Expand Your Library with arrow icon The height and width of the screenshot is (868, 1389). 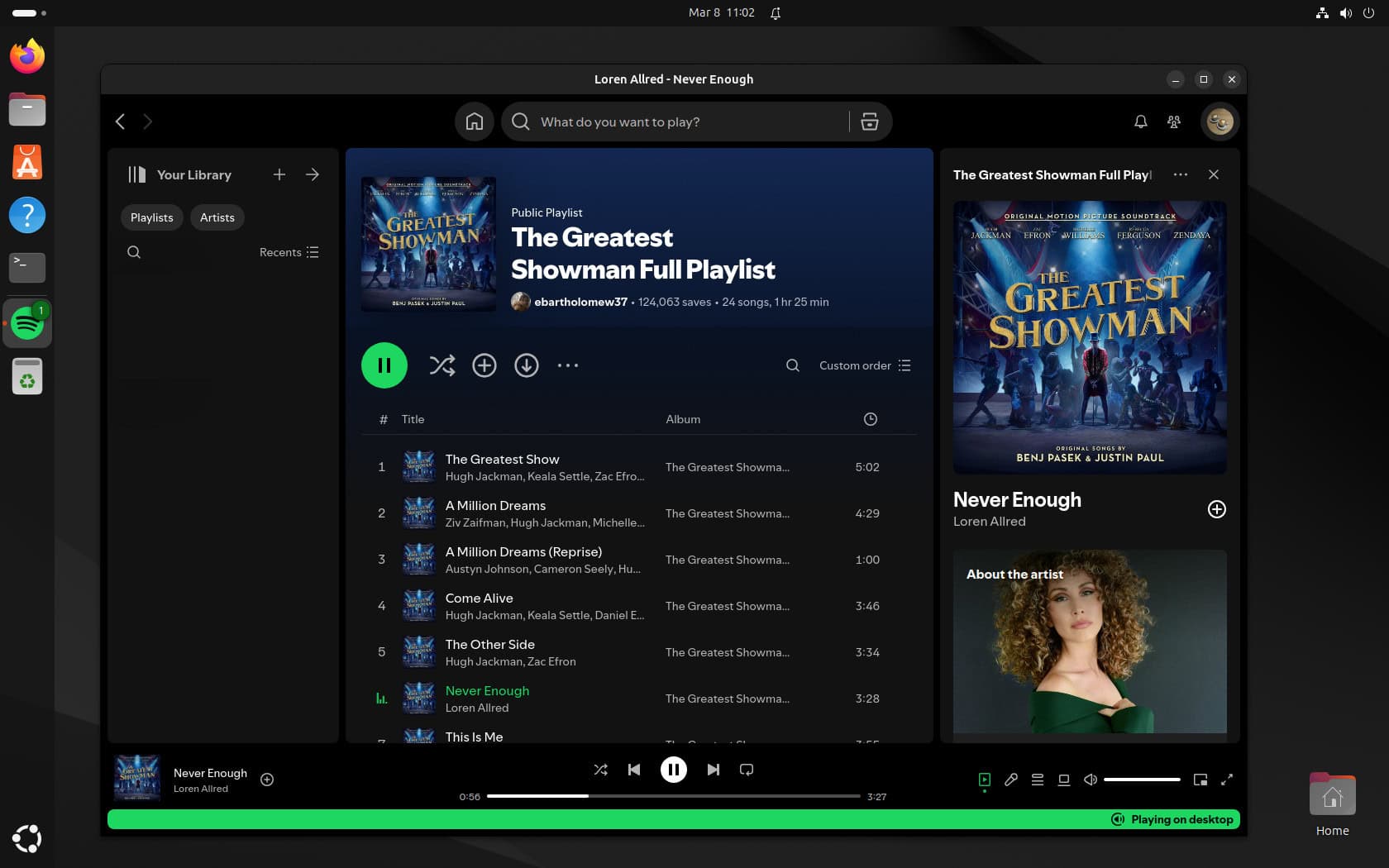(x=313, y=174)
